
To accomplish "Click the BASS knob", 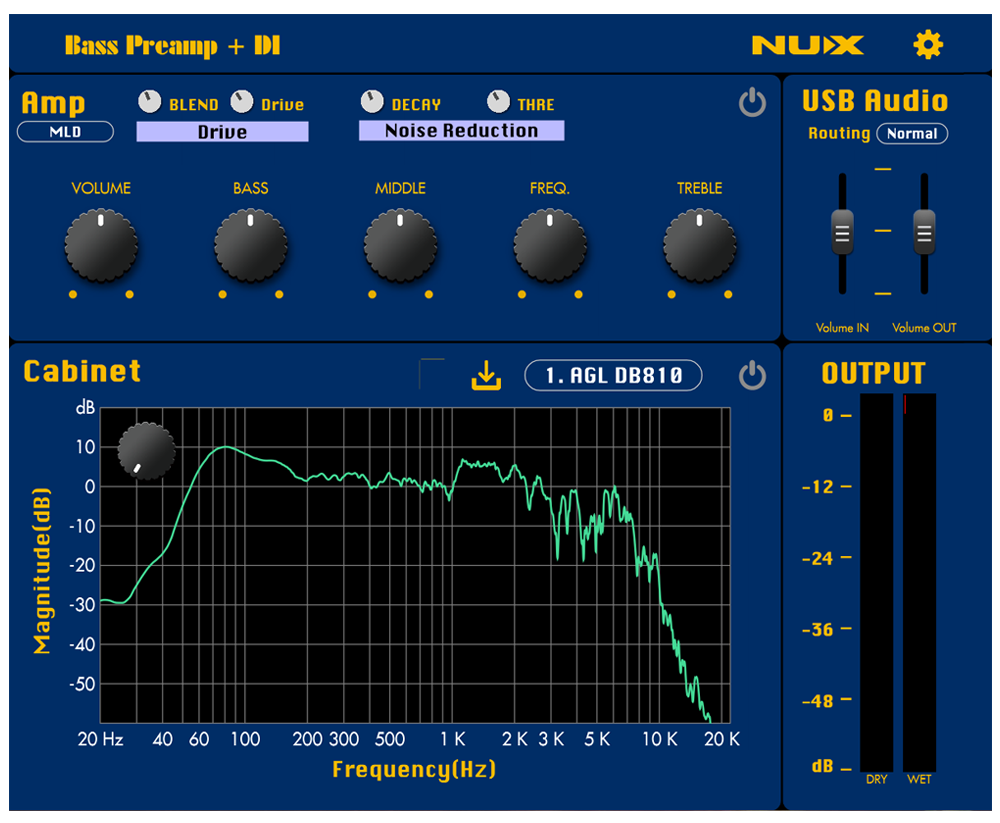I will [250, 244].
